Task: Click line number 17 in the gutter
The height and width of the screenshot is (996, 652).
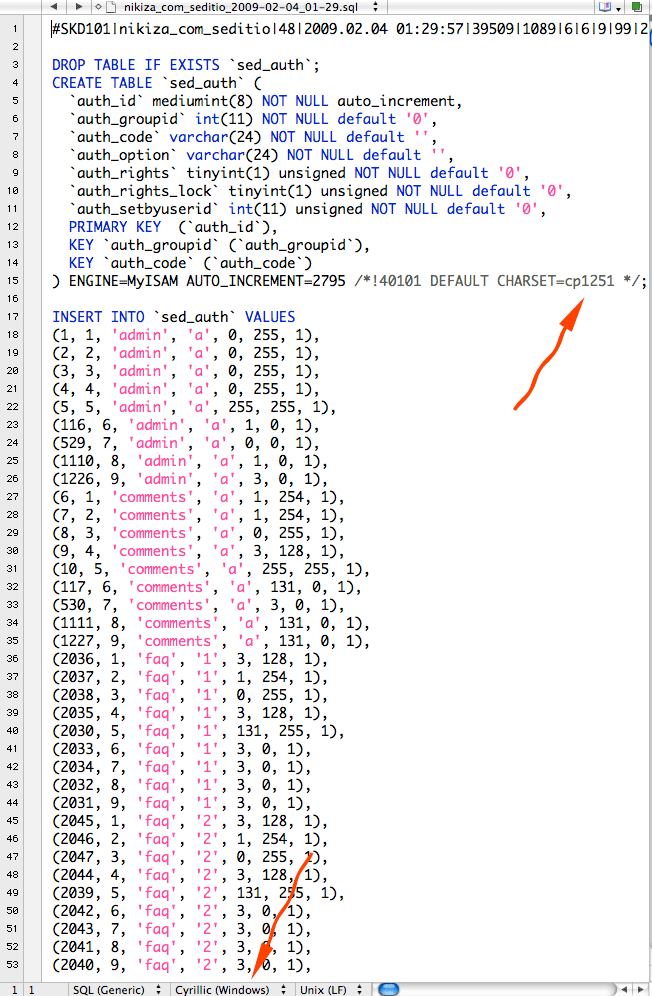Action: point(15,317)
